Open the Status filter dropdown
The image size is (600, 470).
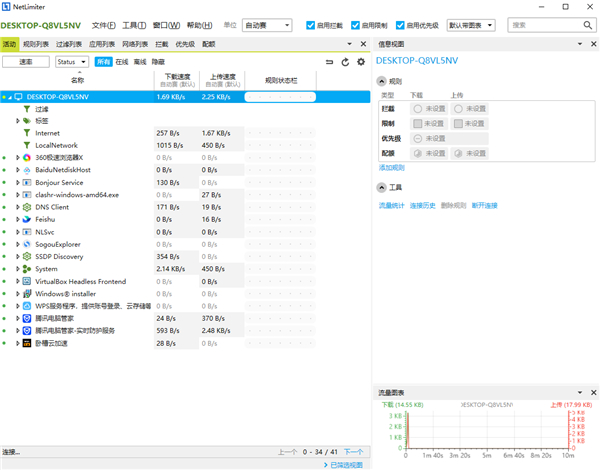click(x=71, y=62)
